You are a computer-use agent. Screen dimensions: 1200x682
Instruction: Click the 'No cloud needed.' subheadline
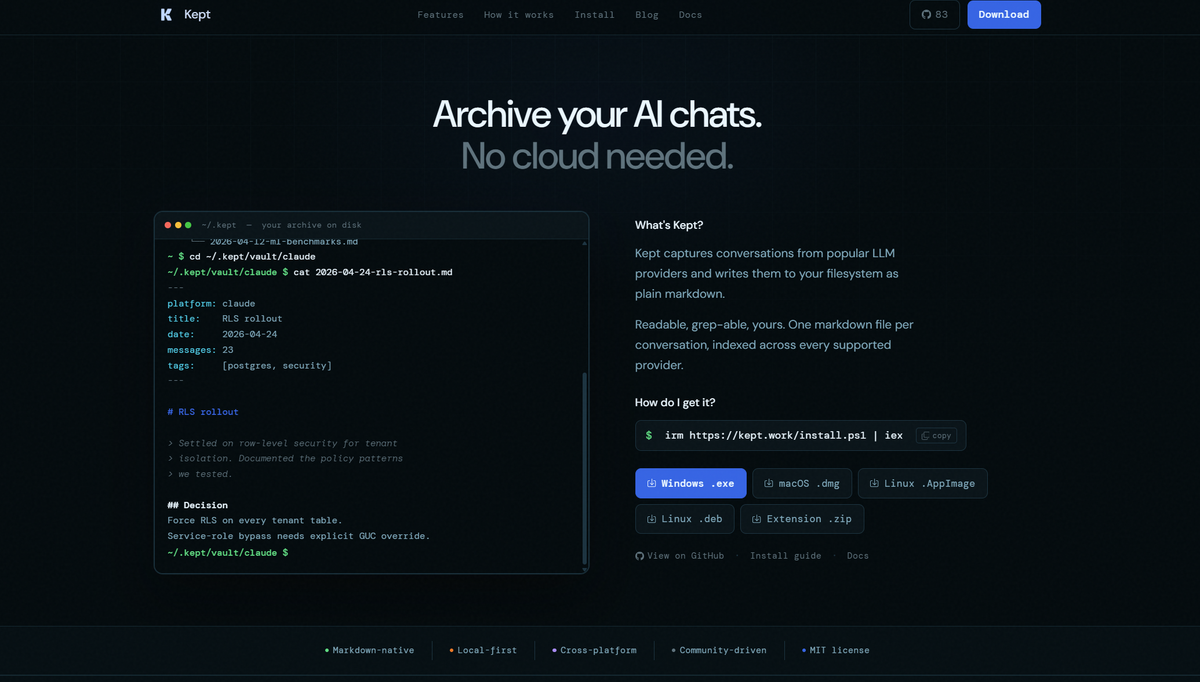[x=597, y=156]
